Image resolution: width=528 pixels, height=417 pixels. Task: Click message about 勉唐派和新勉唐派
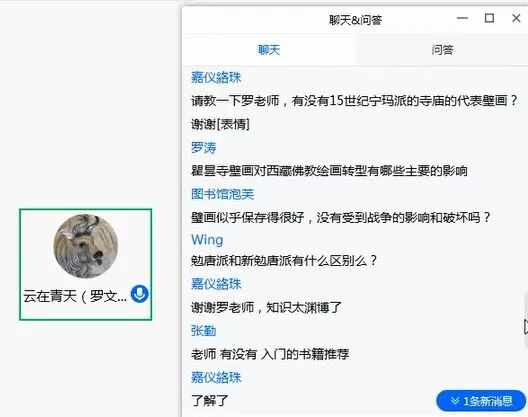(284, 260)
